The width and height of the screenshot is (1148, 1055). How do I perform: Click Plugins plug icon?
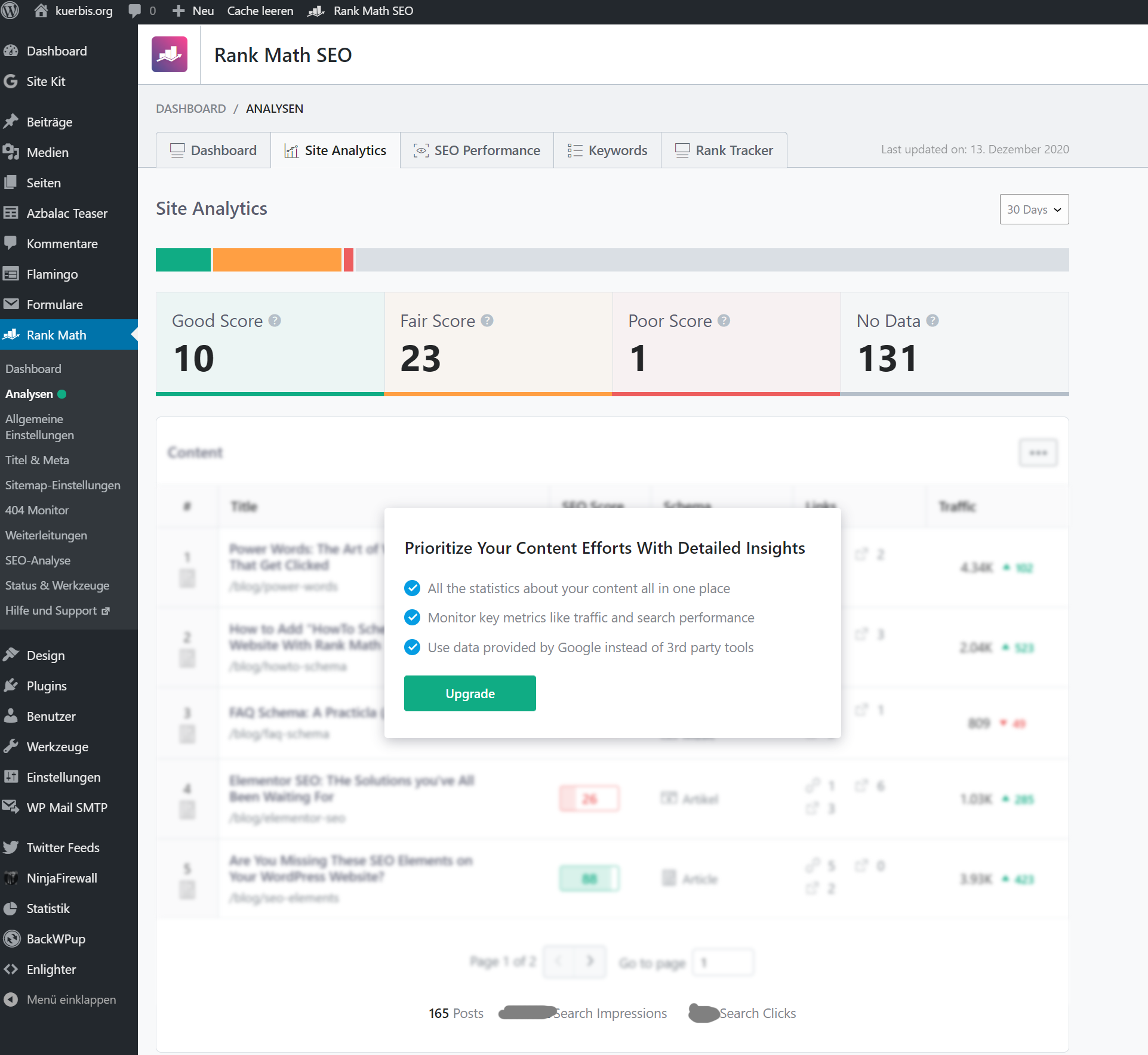point(11,686)
